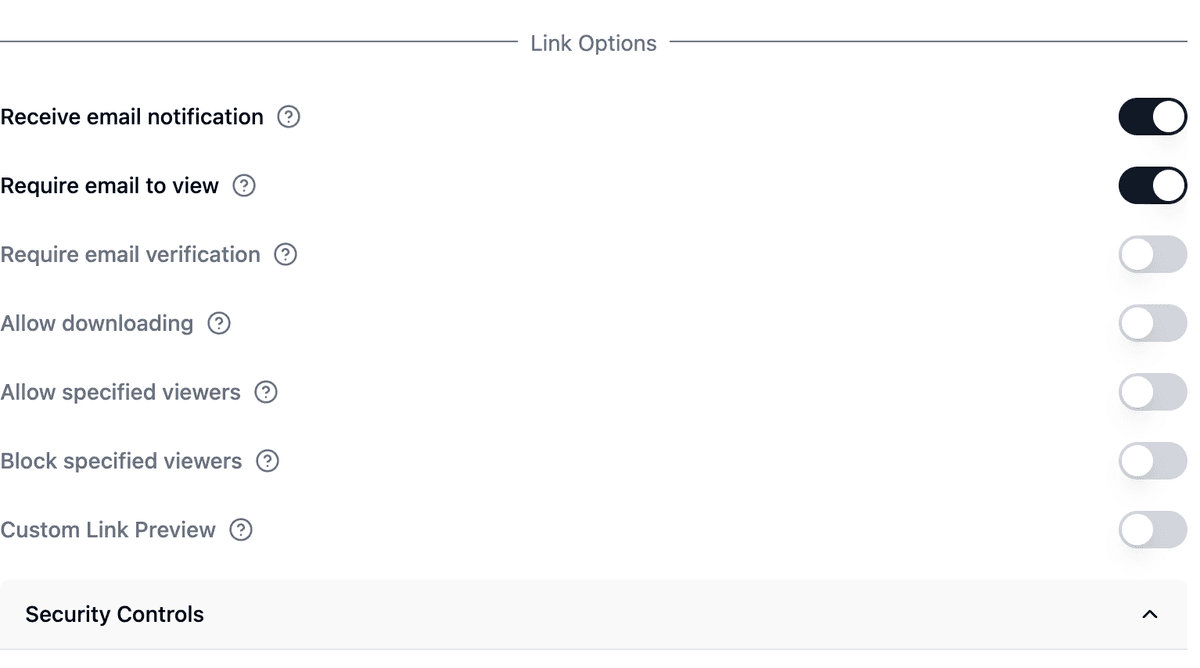Click the 'Allow downloading' label text
The height and width of the screenshot is (668, 1200).
97,324
